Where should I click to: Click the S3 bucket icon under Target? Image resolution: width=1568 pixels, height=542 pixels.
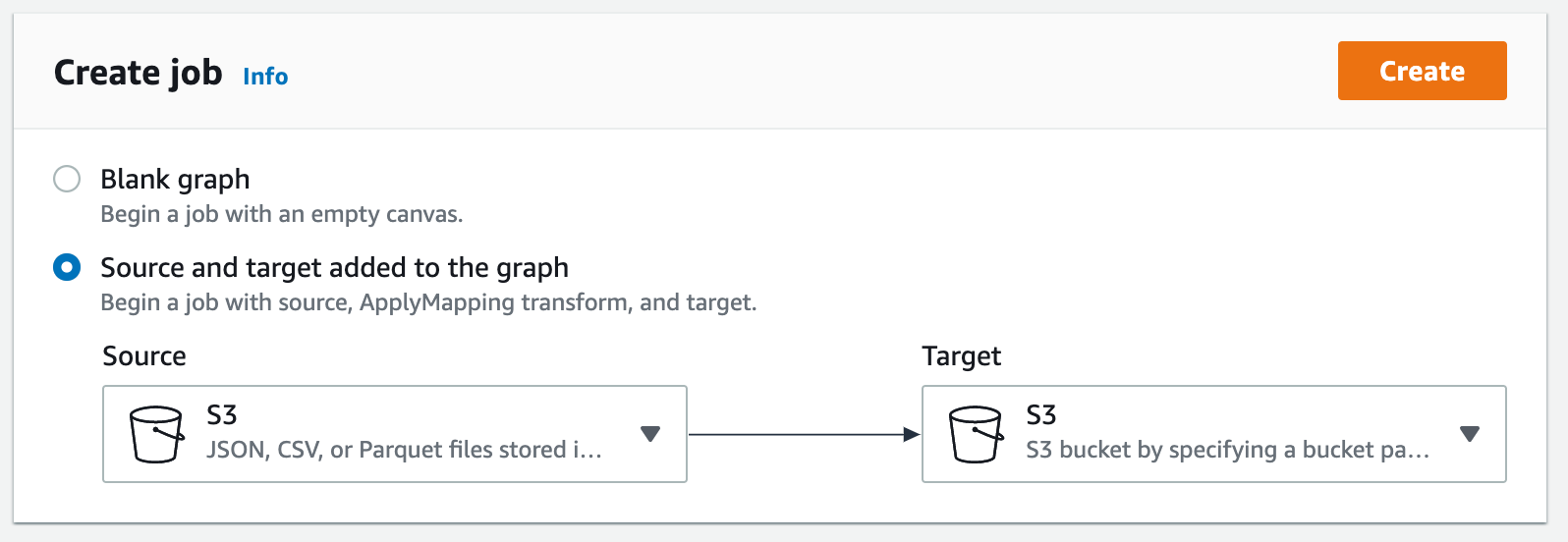976,434
